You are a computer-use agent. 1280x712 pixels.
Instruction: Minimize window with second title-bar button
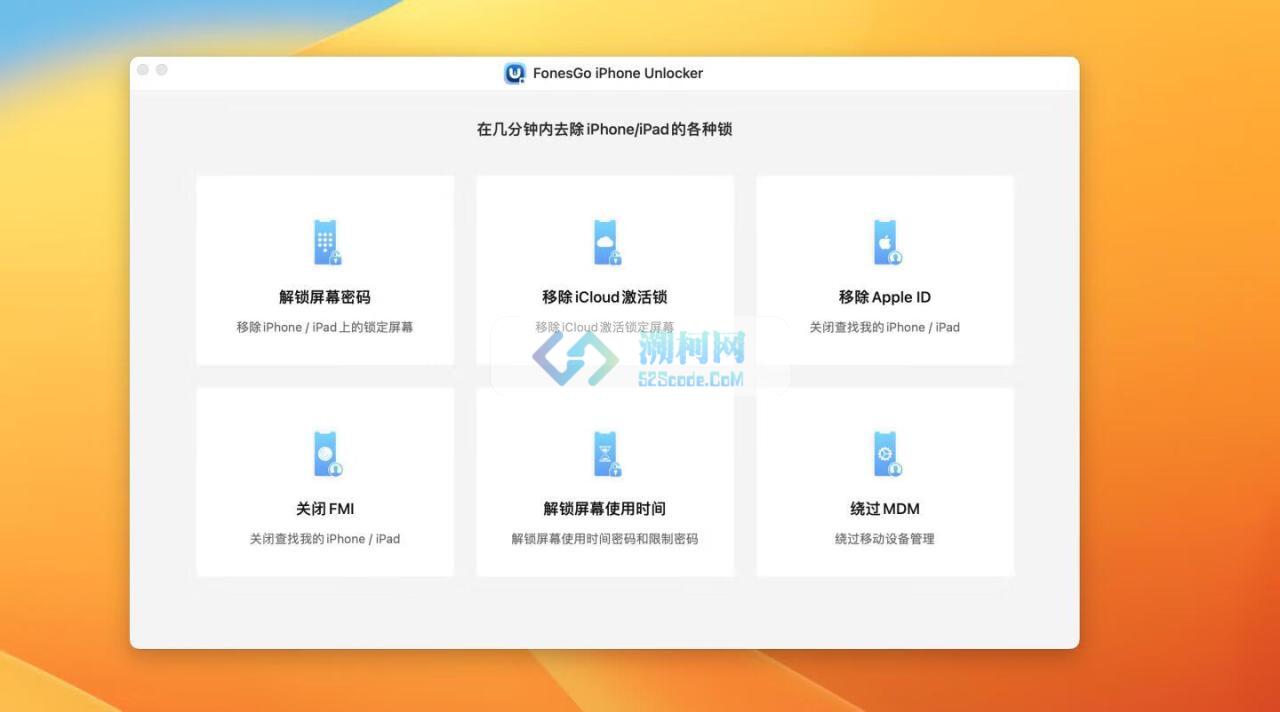[162, 70]
